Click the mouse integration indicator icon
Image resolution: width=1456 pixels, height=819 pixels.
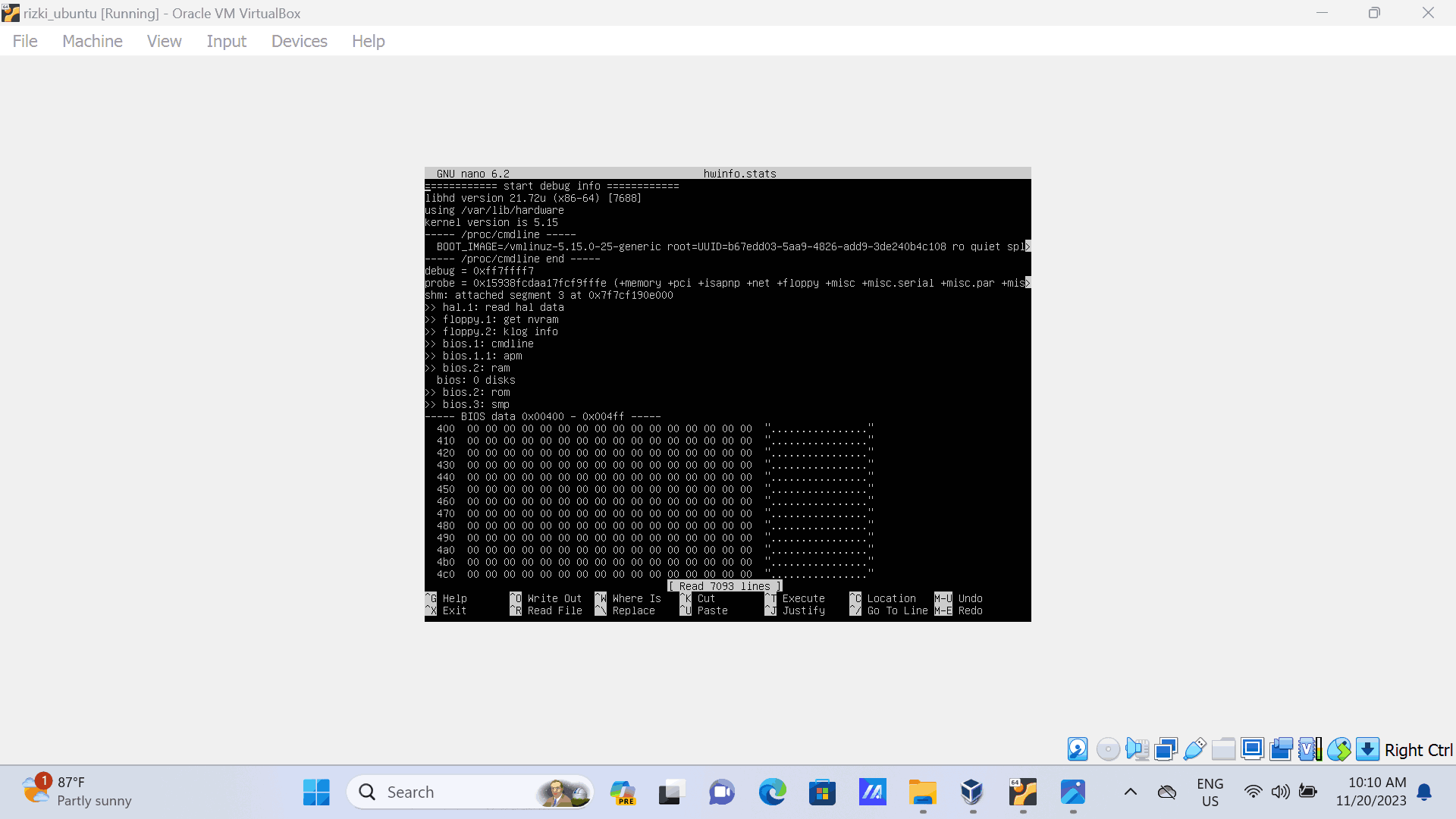(x=1338, y=749)
